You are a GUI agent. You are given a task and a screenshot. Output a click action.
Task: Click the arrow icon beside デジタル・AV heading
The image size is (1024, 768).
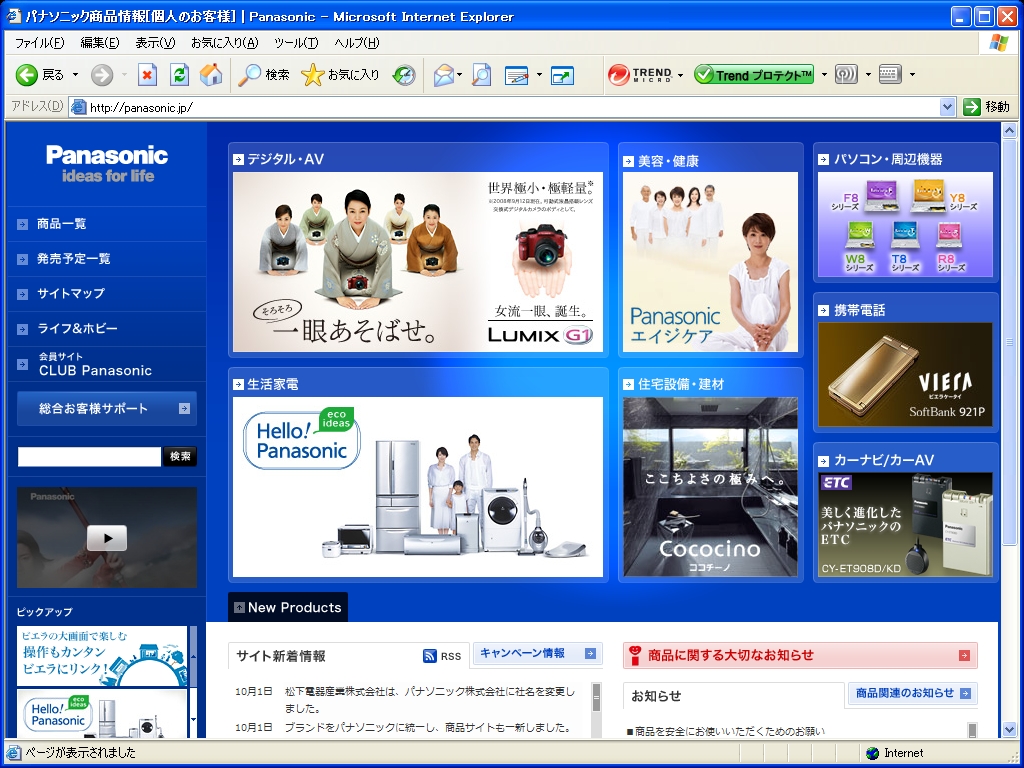point(238,159)
